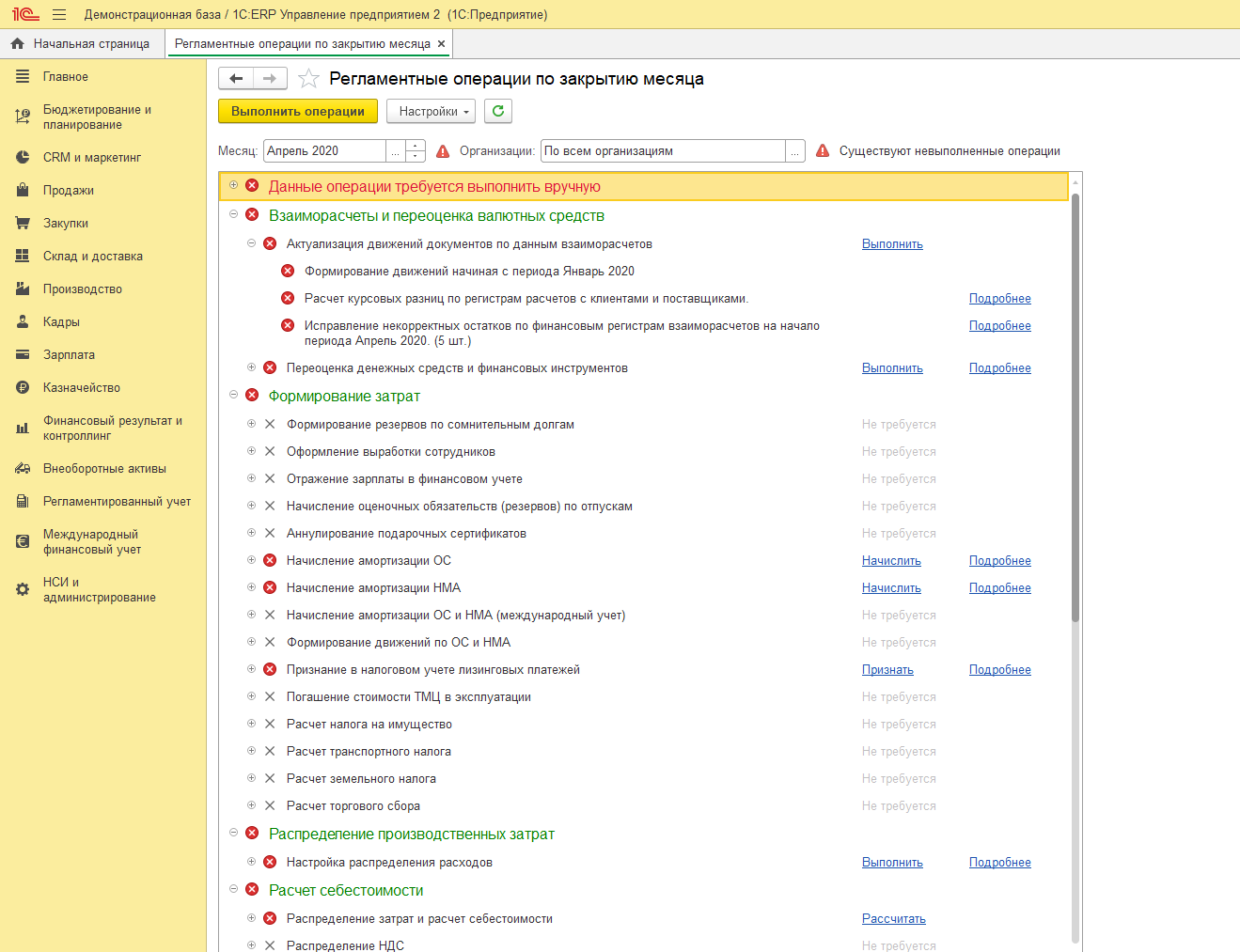1240x952 pixels.
Task: Collapse Взаиморасчеты и переоценка валютных средств group
Action: (x=234, y=214)
